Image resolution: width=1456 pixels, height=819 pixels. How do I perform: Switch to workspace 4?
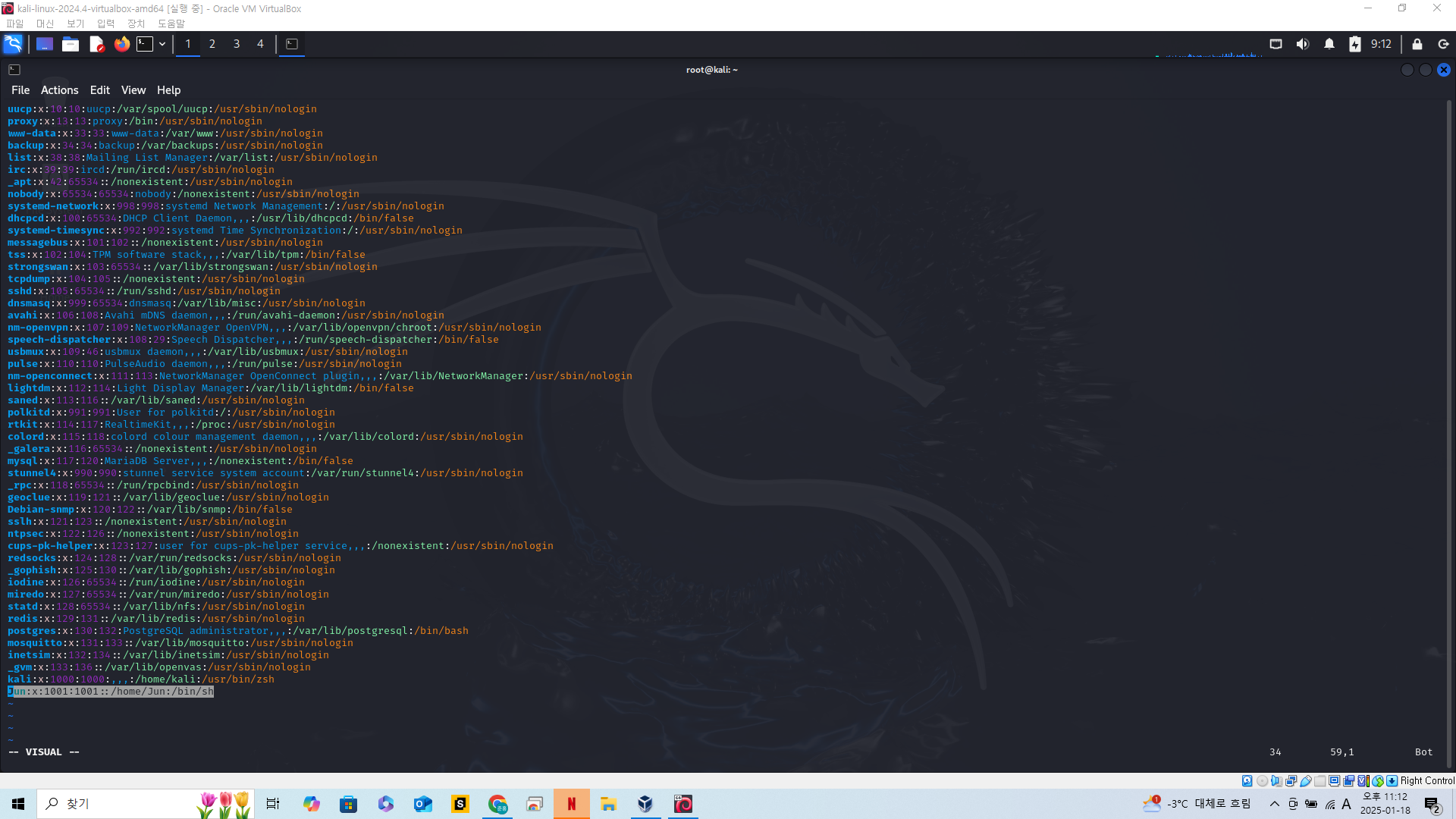tap(260, 44)
